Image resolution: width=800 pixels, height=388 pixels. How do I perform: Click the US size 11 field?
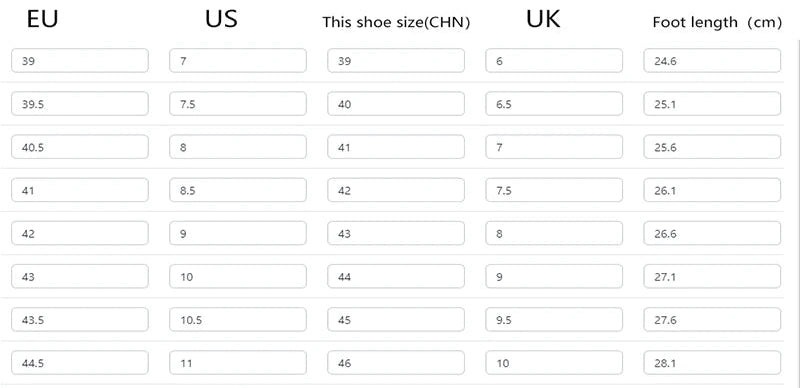(238, 362)
